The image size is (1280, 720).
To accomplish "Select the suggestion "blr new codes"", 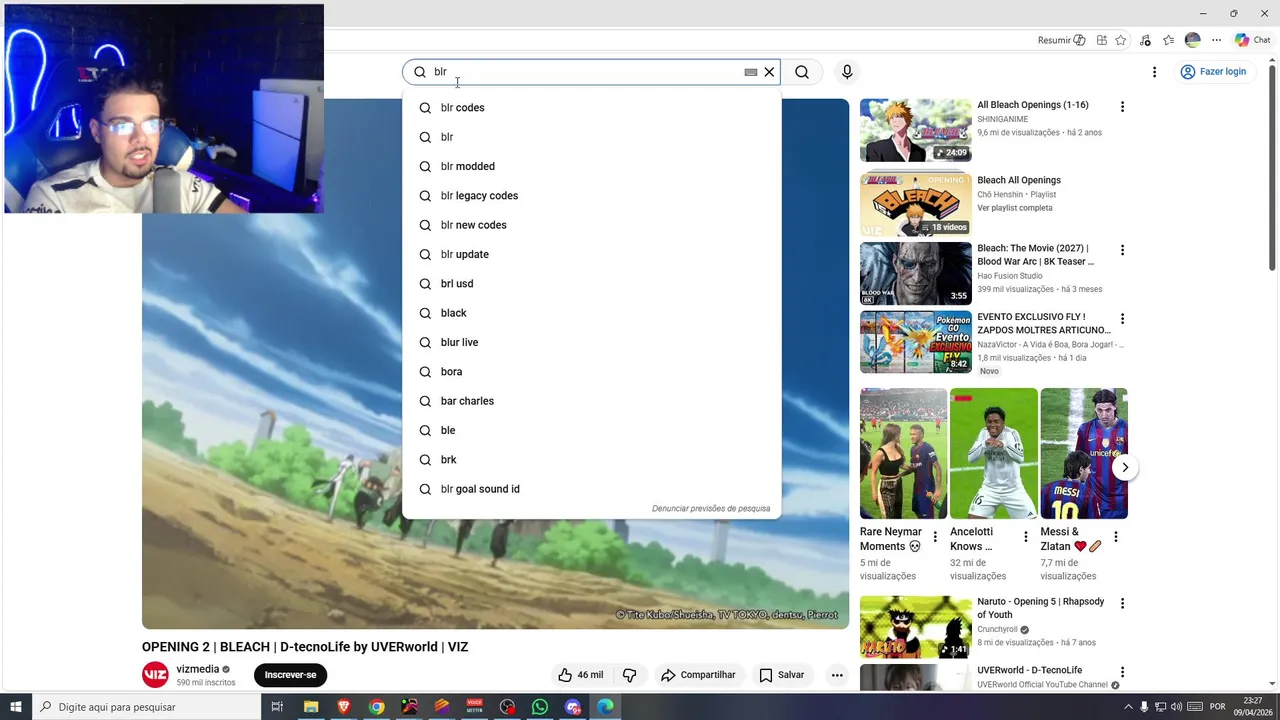I will pyautogui.click(x=591, y=225).
